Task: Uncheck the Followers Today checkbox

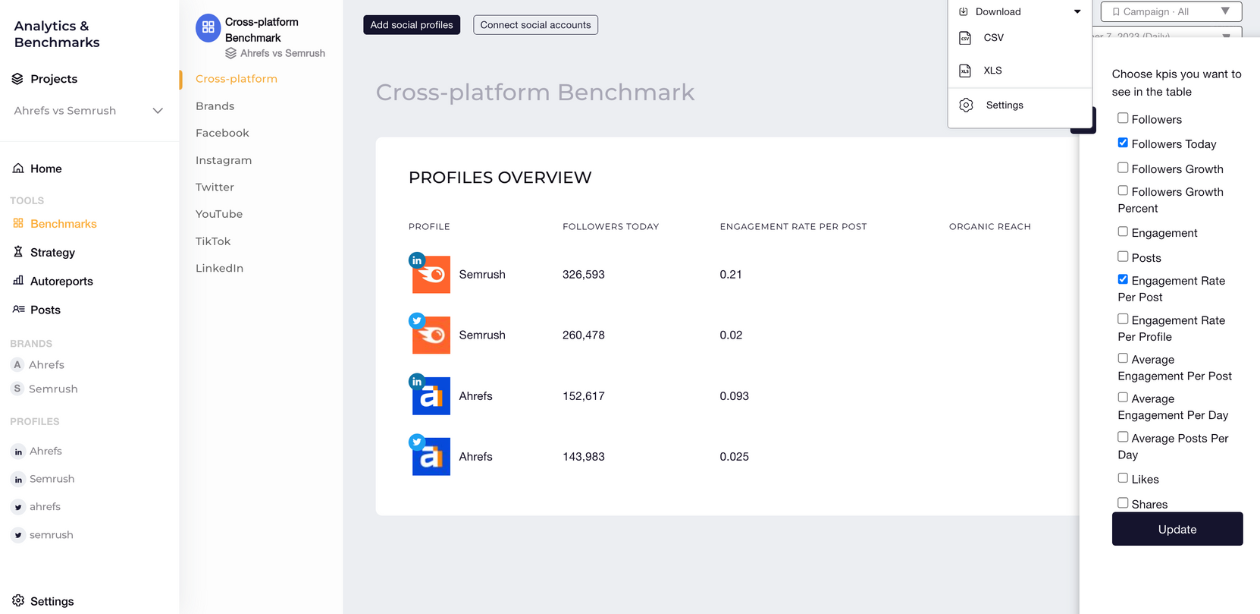Action: (1123, 143)
